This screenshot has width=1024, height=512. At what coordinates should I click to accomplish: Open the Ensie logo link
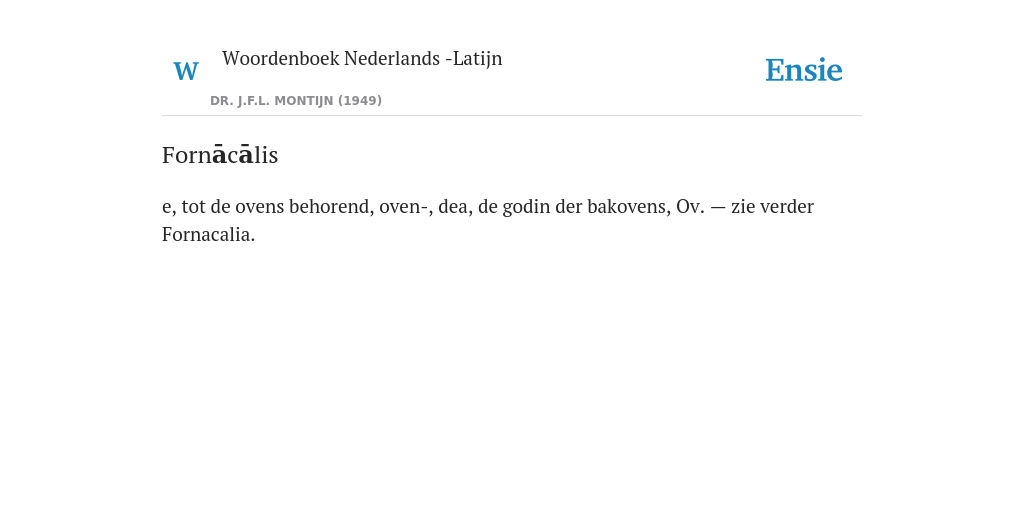point(804,70)
